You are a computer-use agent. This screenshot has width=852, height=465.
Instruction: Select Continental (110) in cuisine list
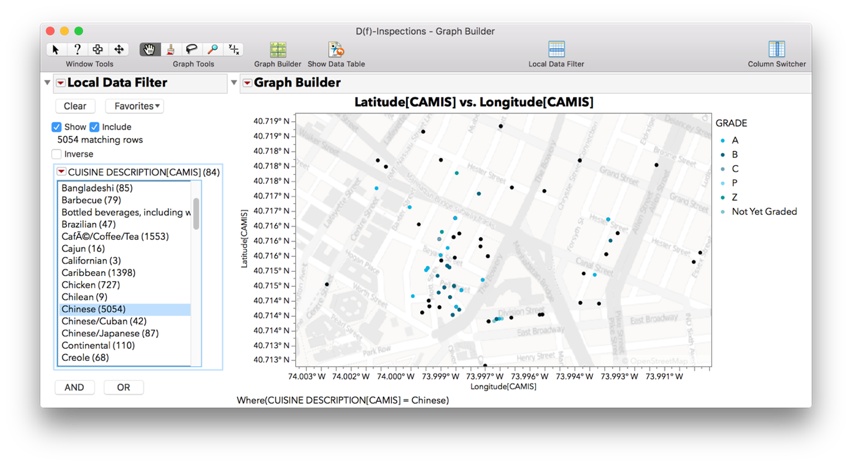click(124, 345)
